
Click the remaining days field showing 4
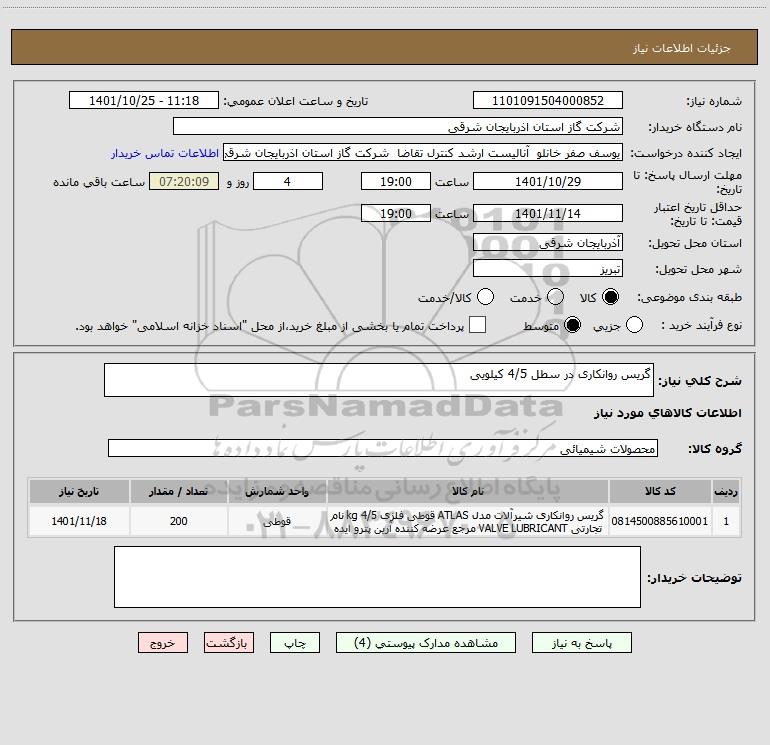288,181
